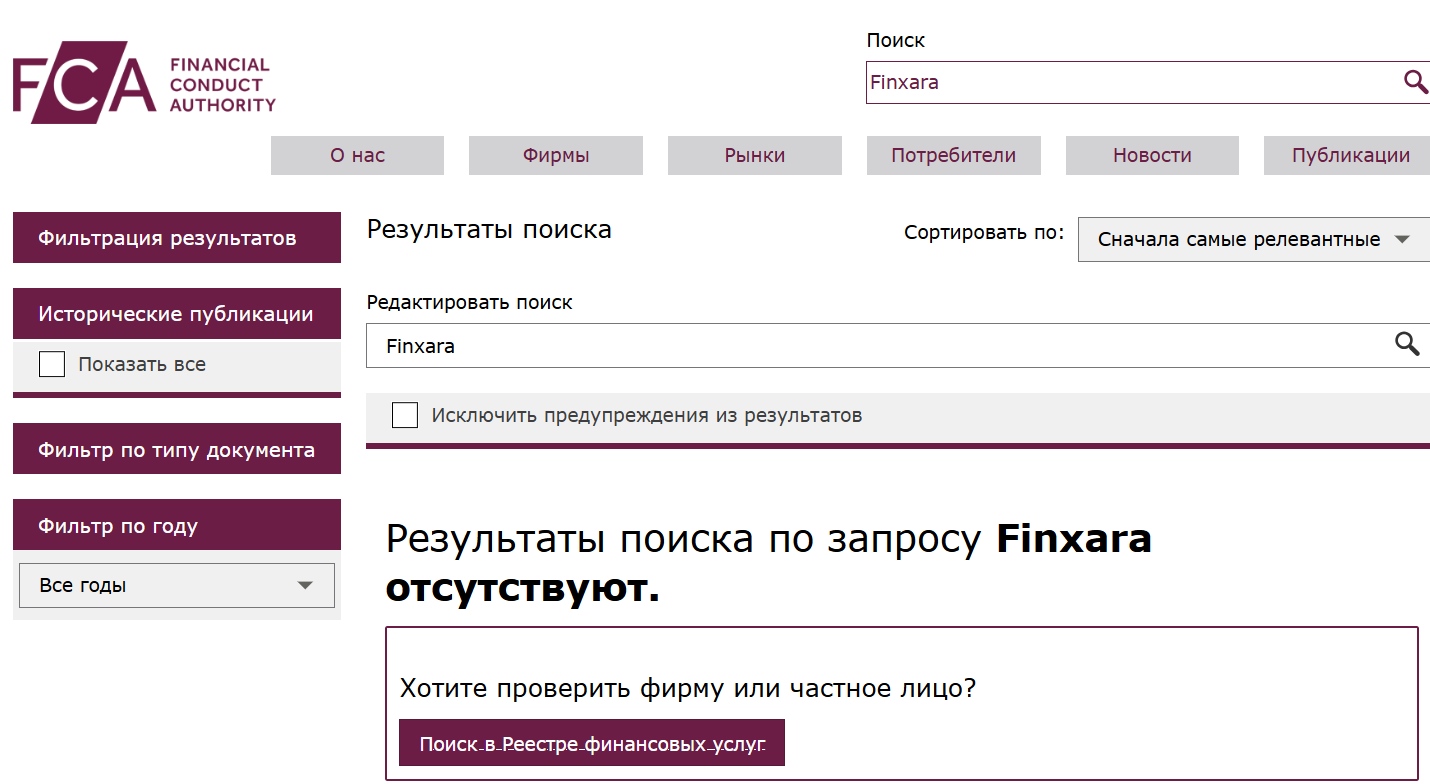Open the 'Сначала самые релевантные' sort dropdown

click(1240, 239)
